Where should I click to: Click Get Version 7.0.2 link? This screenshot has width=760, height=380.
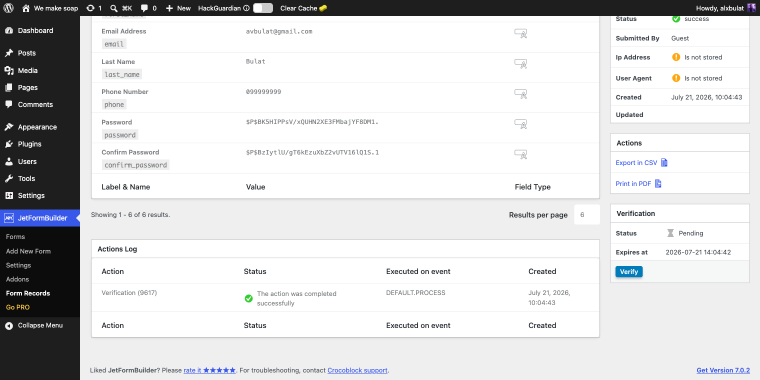(x=723, y=370)
